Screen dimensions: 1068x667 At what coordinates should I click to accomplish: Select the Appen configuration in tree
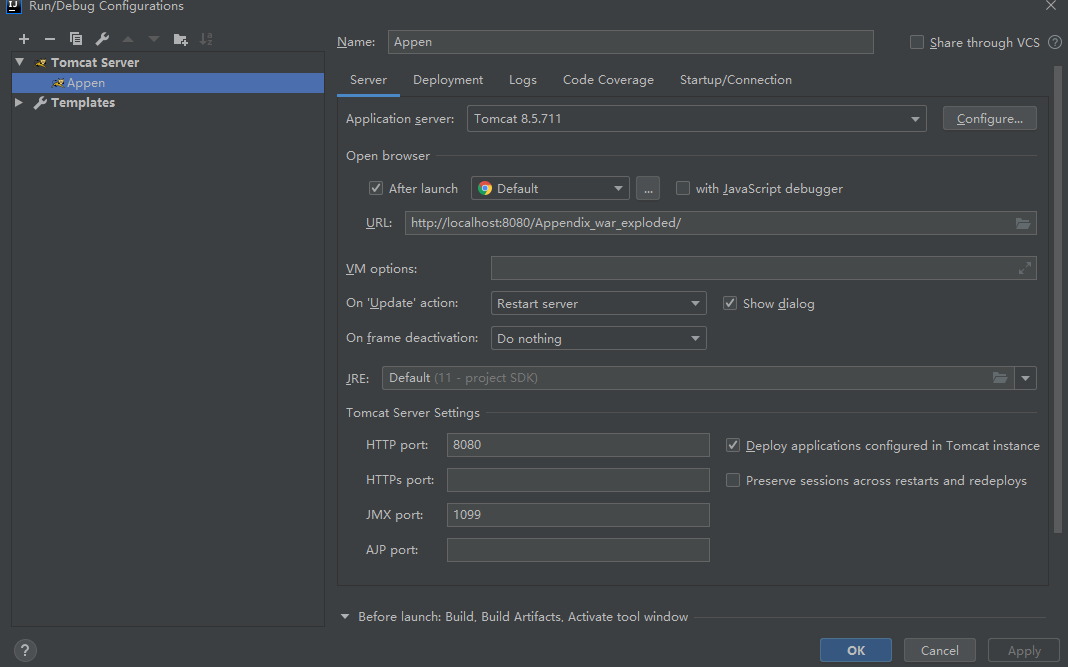[x=168, y=83]
